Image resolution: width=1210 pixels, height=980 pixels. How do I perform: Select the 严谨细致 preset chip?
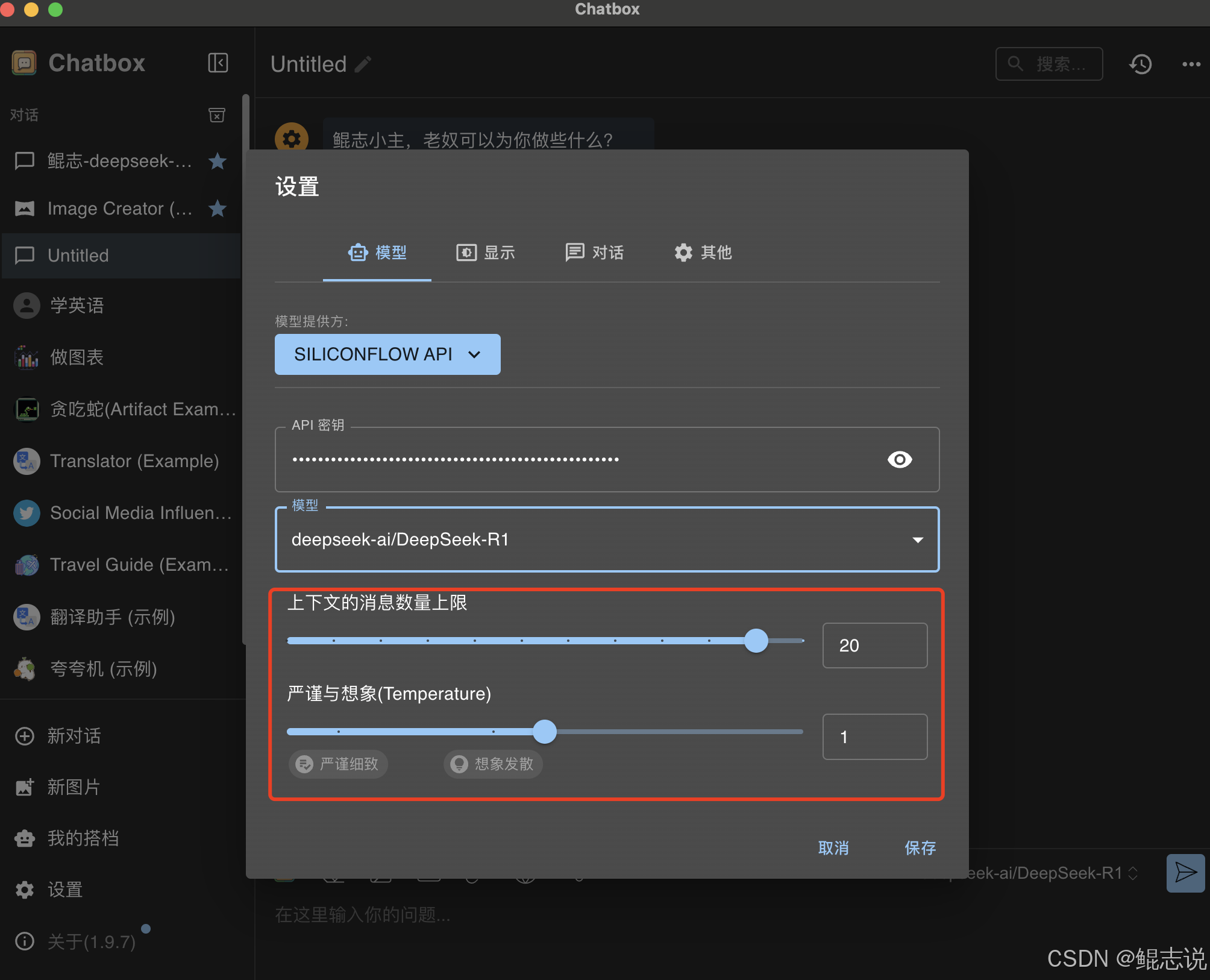[339, 764]
